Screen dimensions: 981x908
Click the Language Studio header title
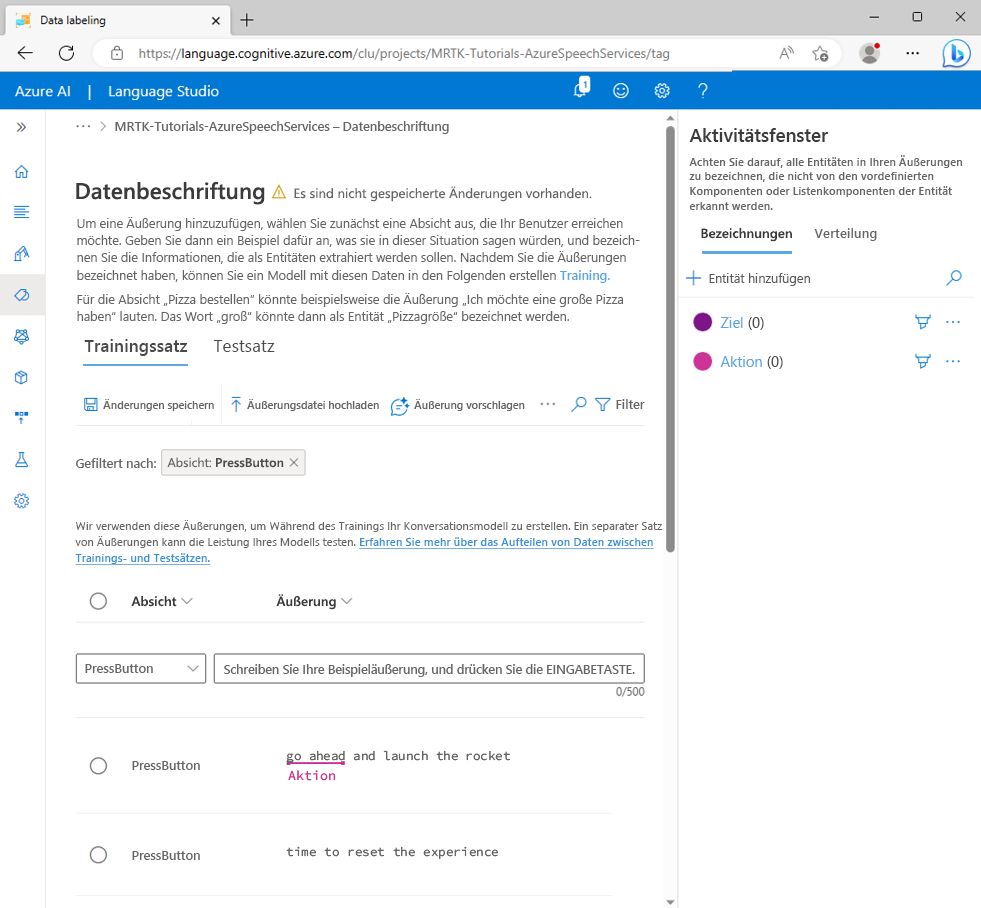click(x=163, y=91)
